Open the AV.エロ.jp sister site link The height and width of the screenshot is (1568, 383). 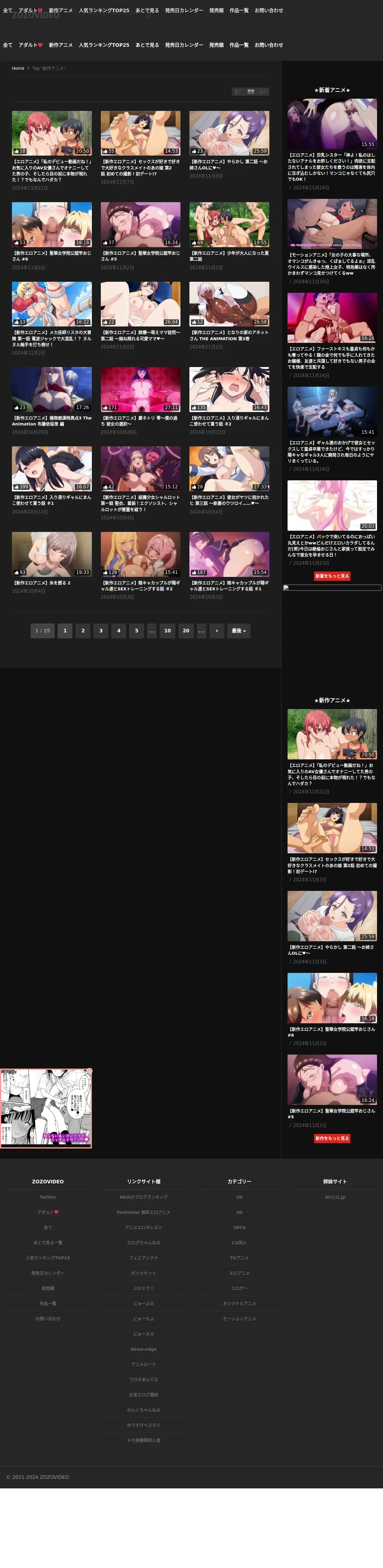click(x=335, y=1197)
